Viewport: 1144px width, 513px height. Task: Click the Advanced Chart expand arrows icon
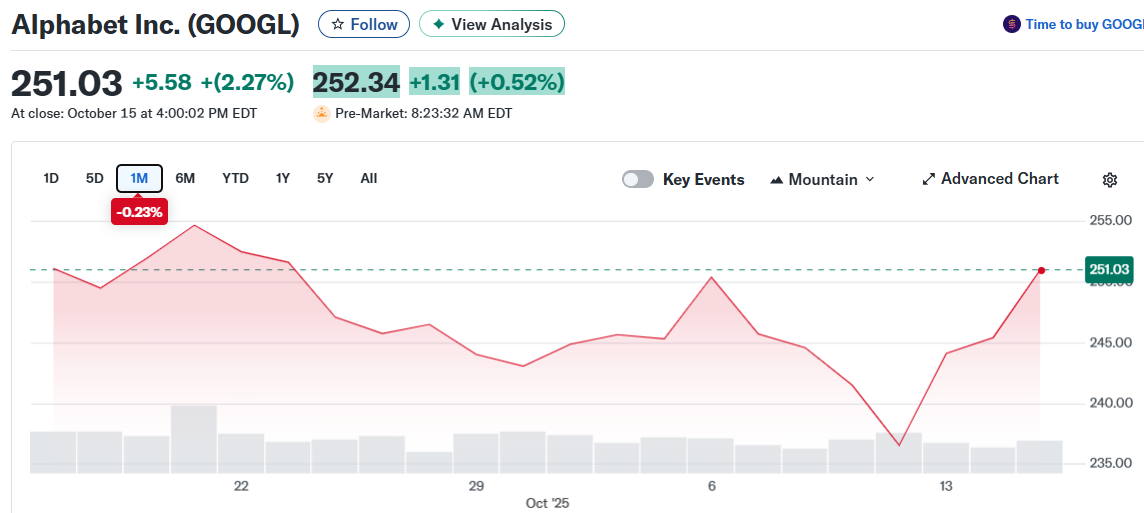pyautogui.click(x=928, y=179)
